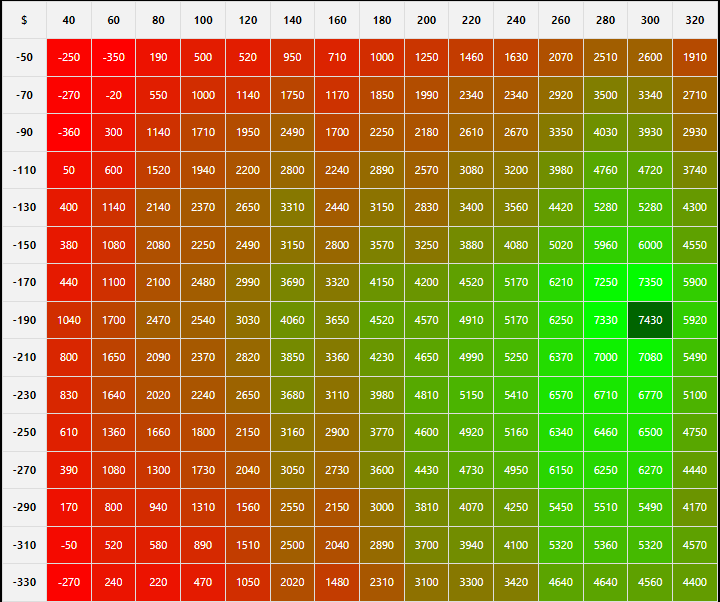The width and height of the screenshot is (720, 602).
Task: Select the cell showing 1910
Action: tap(695, 57)
